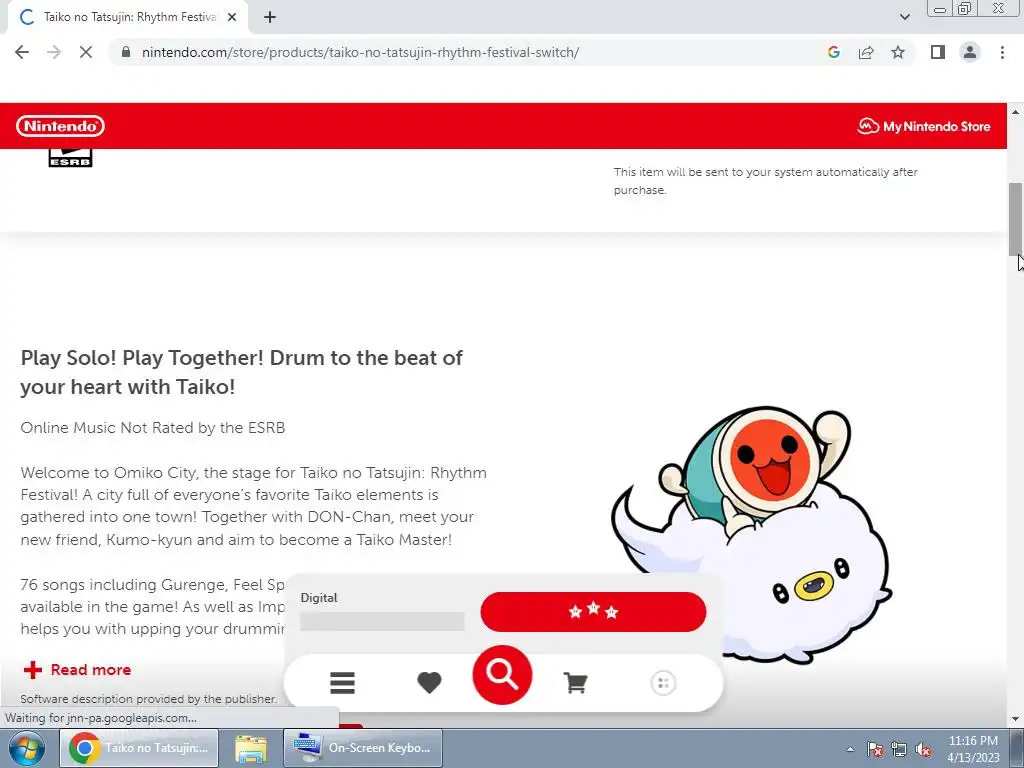Click the padlock site info icon
The width and height of the screenshot is (1024, 768).
coord(126,52)
